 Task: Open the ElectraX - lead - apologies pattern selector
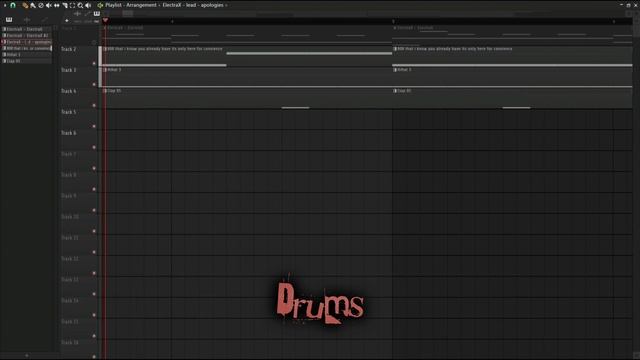coord(193,5)
